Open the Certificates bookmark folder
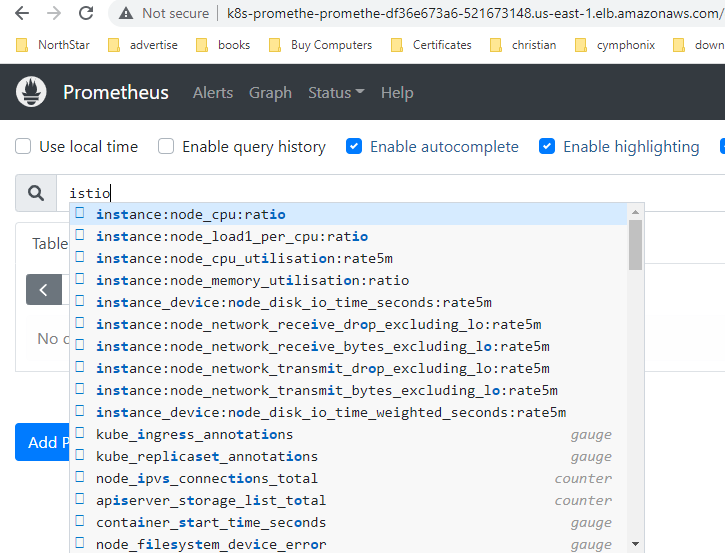Viewport: 725px width, 553px height. tap(431, 45)
